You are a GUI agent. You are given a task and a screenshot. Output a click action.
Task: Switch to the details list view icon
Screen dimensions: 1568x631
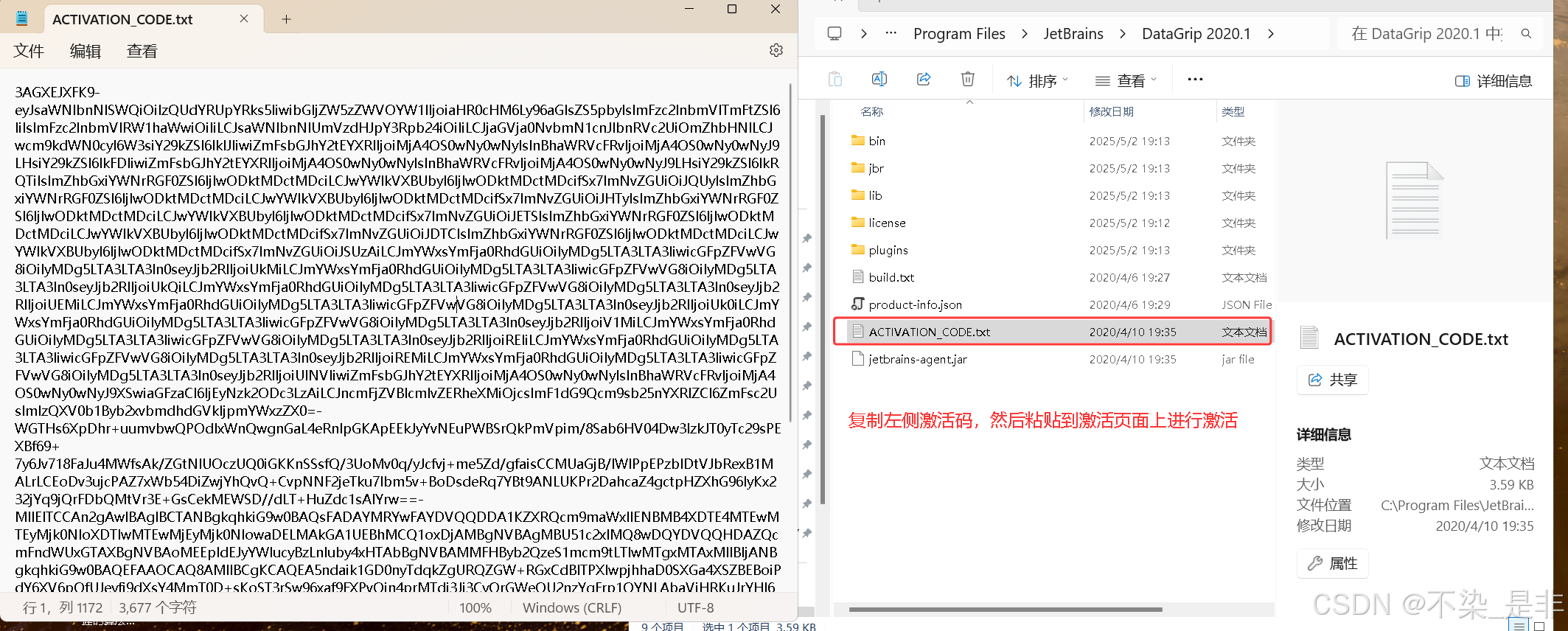coord(1519,626)
